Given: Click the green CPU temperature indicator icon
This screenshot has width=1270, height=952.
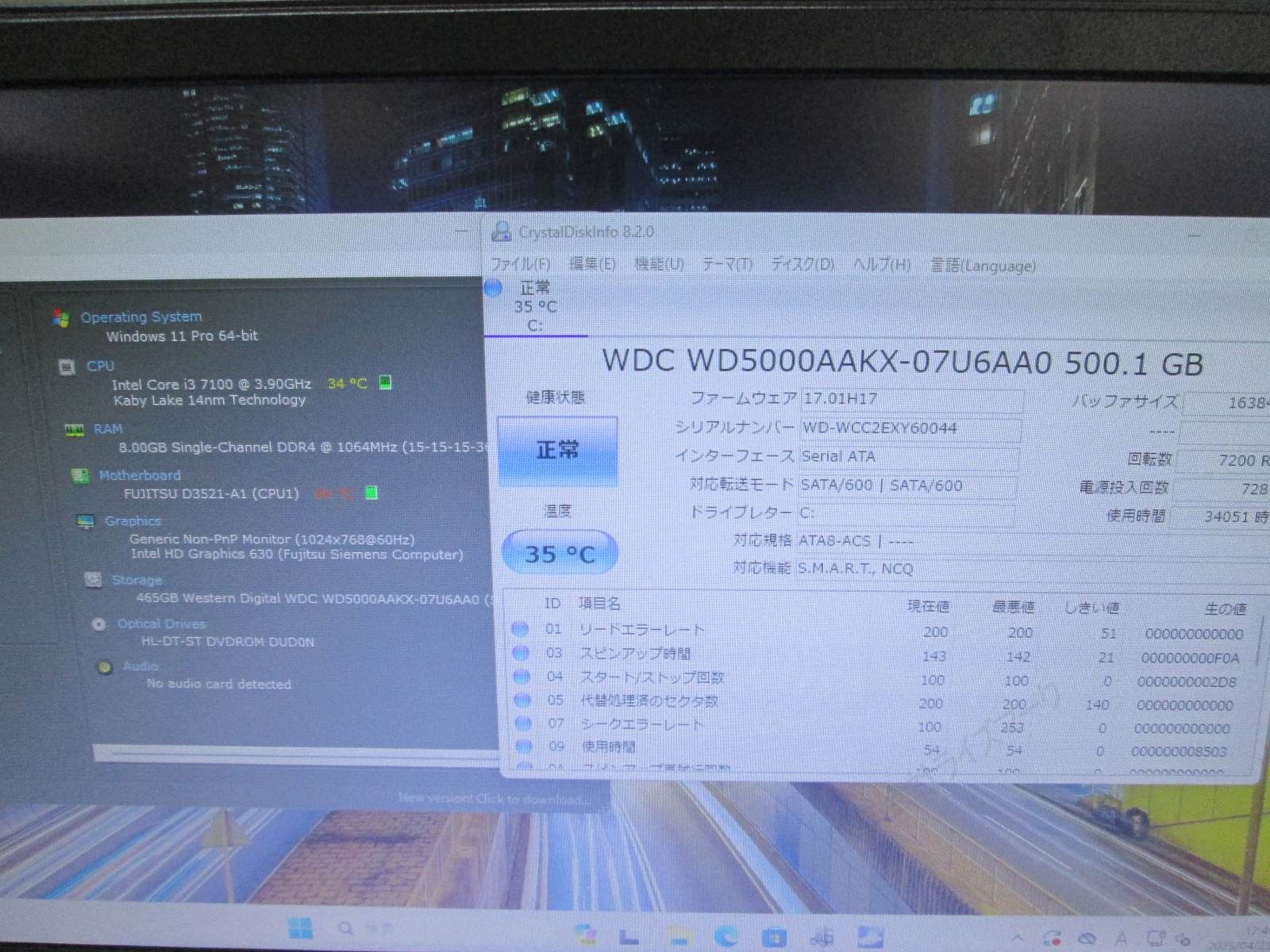Looking at the screenshot, I should point(385,383).
